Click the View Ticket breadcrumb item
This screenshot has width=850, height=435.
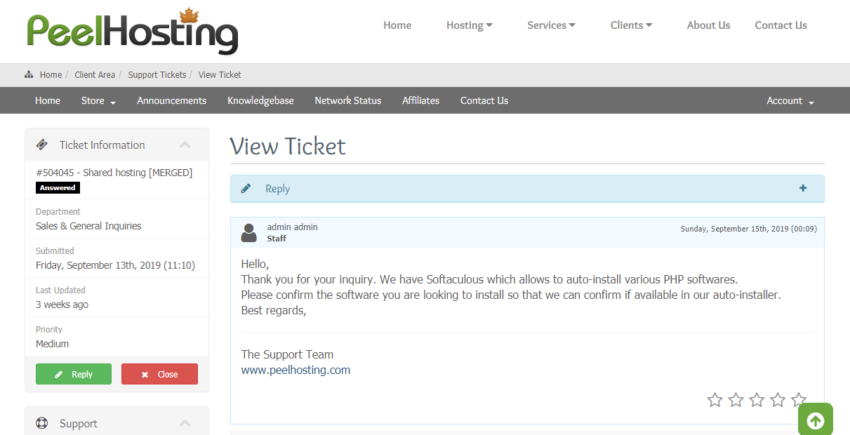(x=220, y=75)
